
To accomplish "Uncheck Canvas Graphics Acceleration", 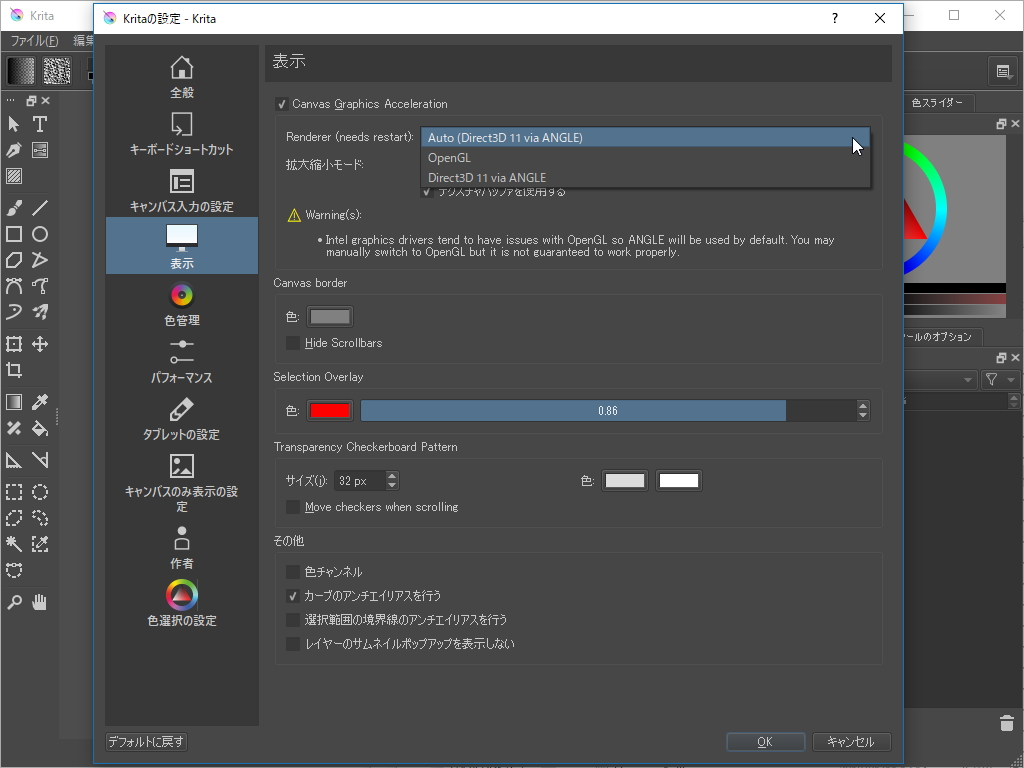I will point(282,104).
